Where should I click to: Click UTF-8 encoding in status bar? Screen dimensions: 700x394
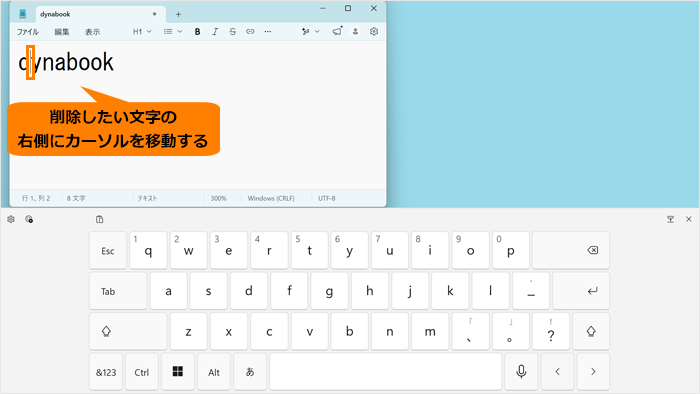coord(327,198)
